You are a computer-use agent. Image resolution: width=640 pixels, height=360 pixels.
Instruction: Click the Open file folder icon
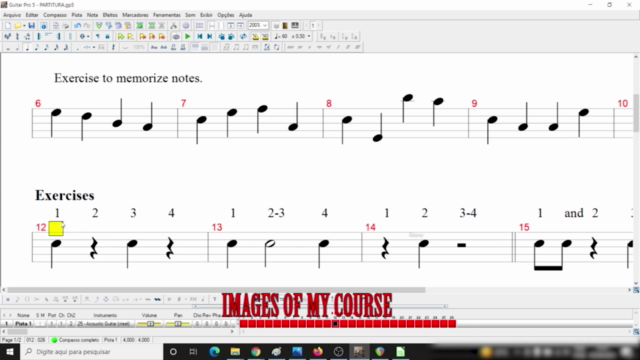click(18, 25)
